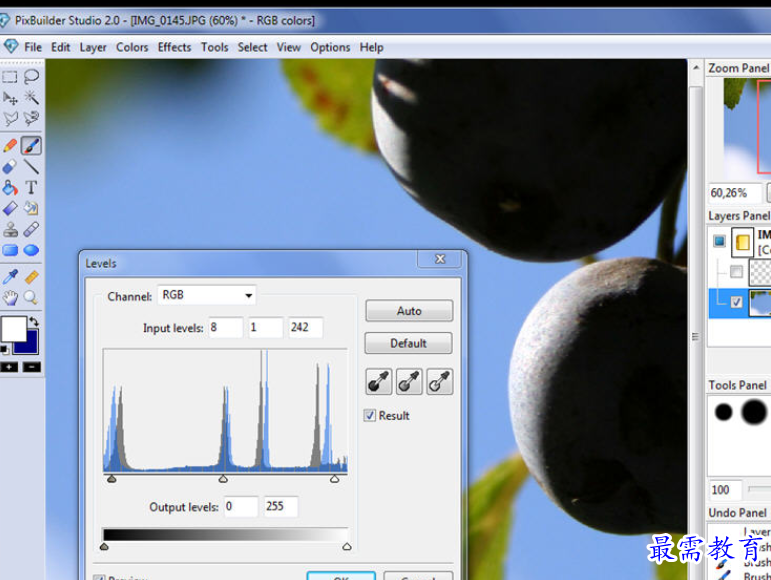The image size is (771, 580).
Task: Pick the gray point eyedropper in Levels
Action: point(409,382)
